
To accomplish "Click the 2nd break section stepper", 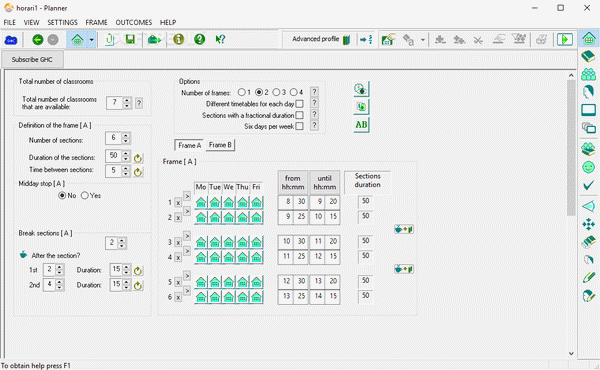I will point(59,285).
